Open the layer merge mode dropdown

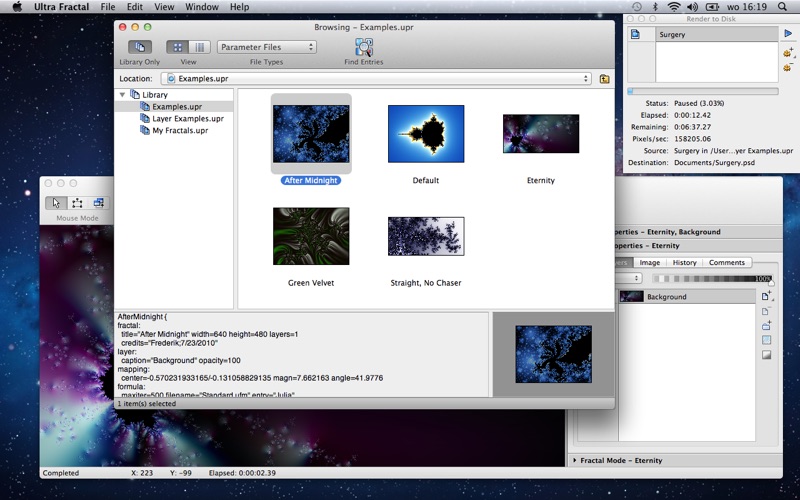pyautogui.click(x=629, y=278)
